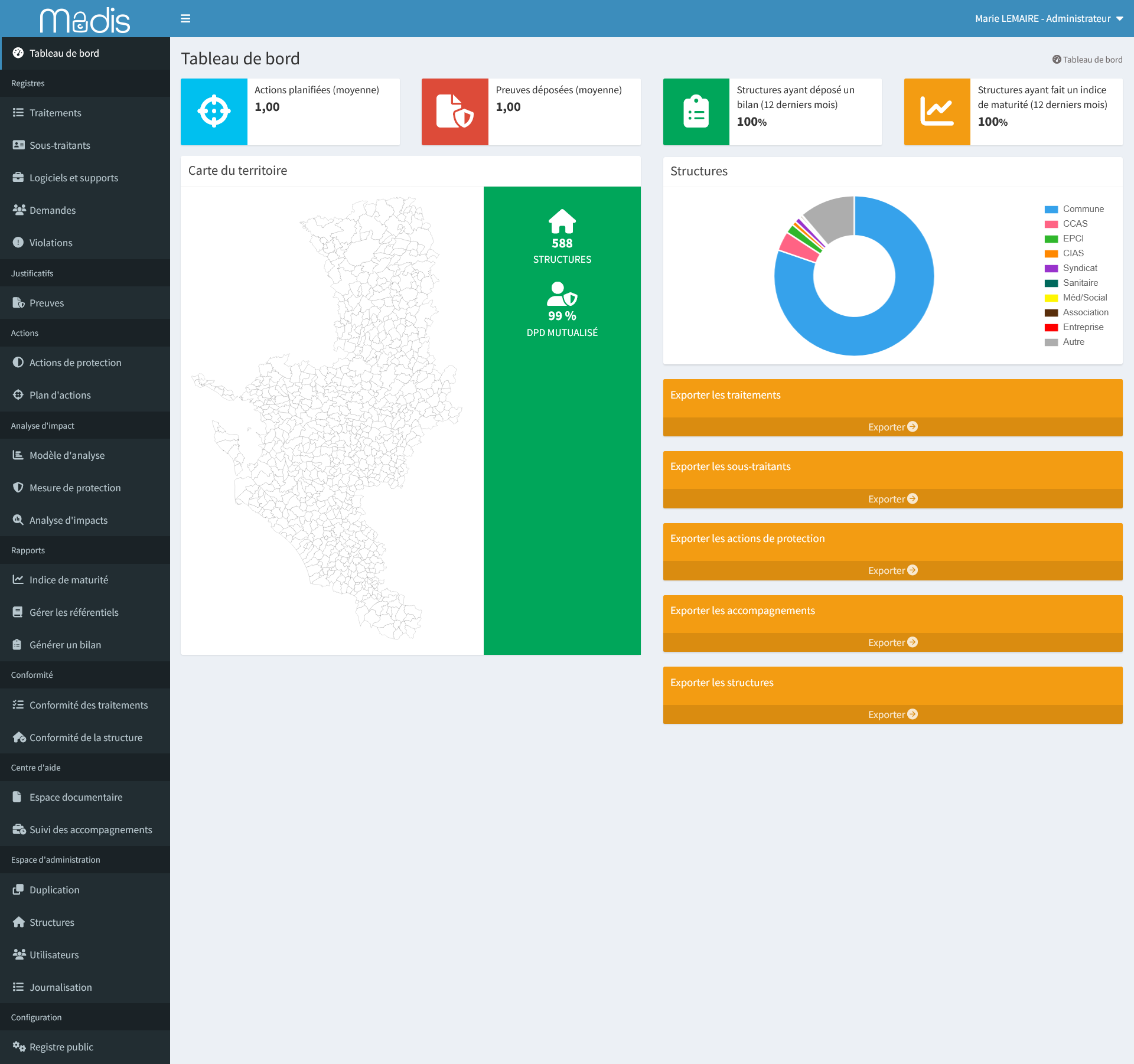Toggle Commune in chart legend

(1074, 209)
